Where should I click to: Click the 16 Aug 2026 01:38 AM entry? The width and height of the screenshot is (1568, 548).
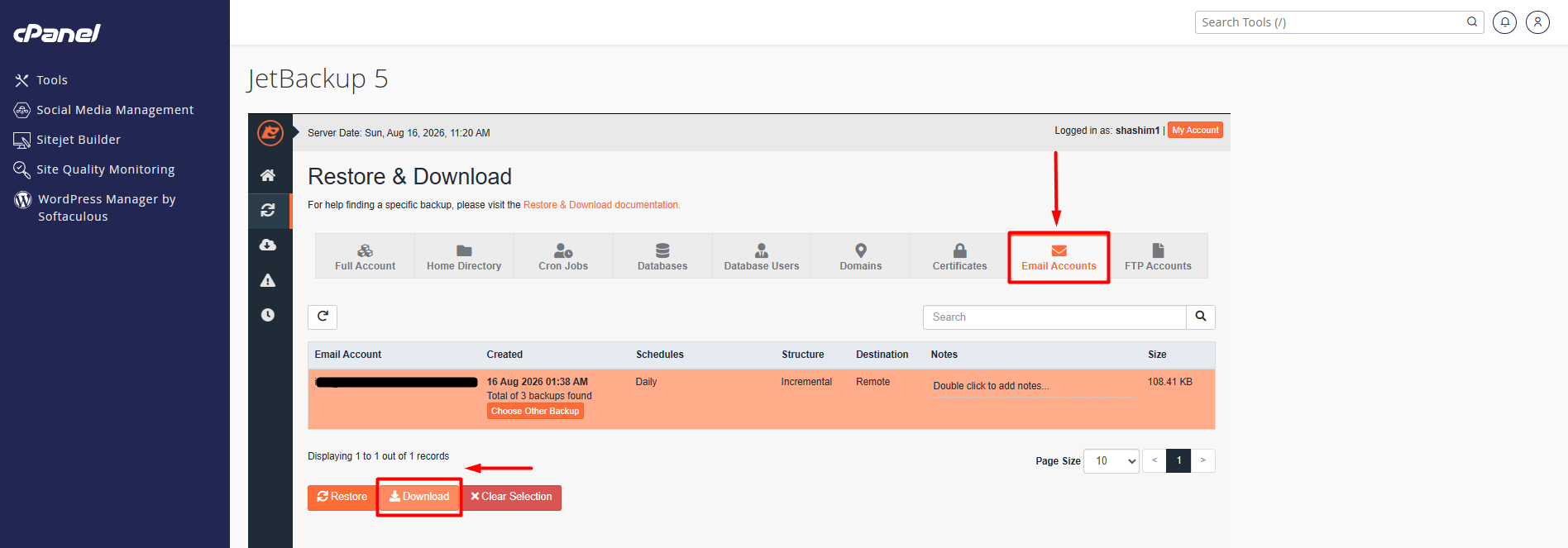[538, 382]
